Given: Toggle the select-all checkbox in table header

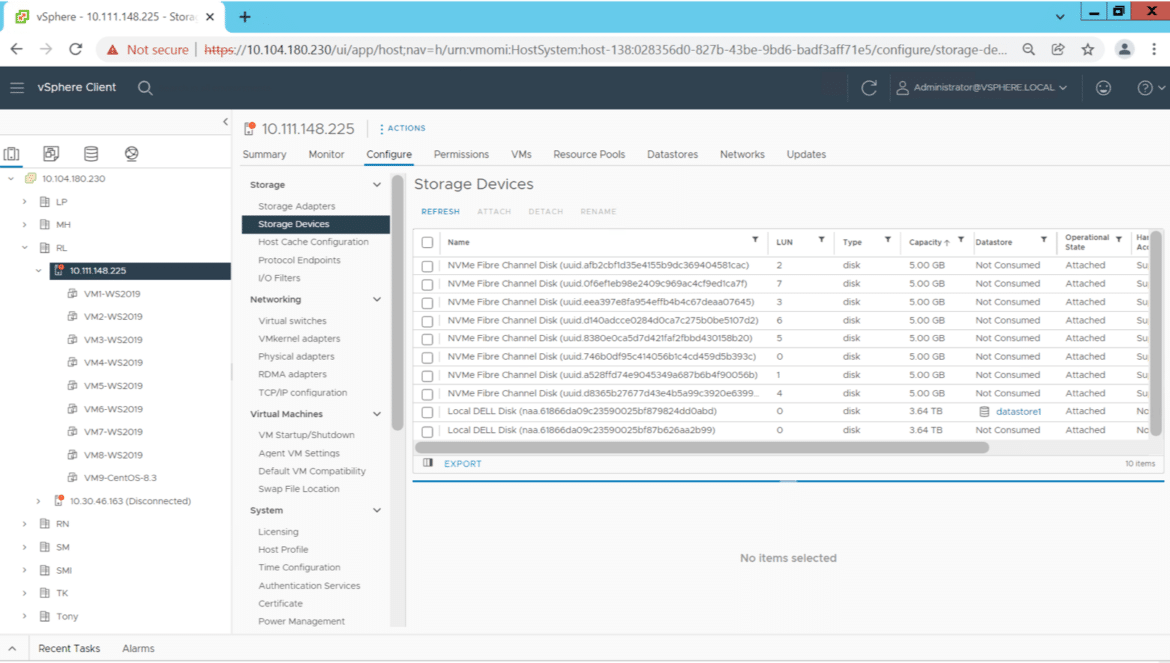Looking at the screenshot, I should [427, 242].
